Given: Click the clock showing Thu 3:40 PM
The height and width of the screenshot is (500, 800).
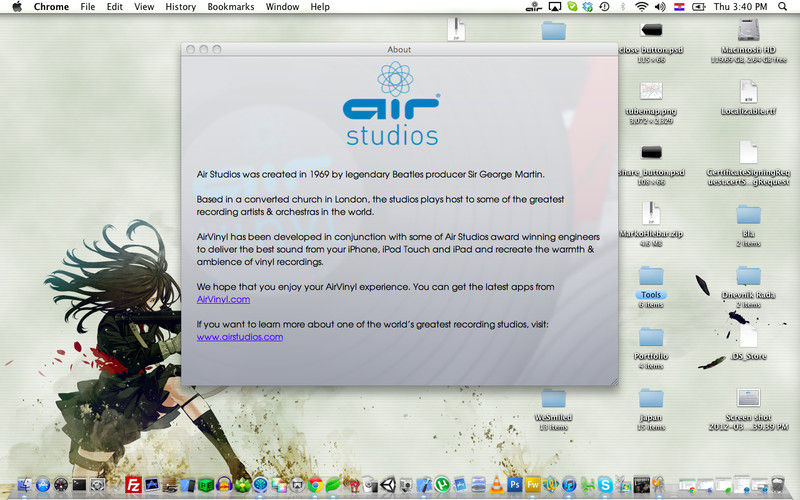Looking at the screenshot, I should pos(740,7).
